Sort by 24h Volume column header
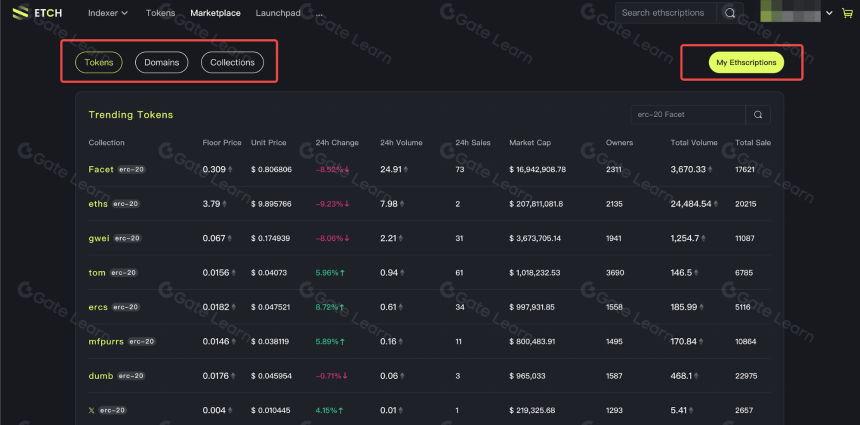The image size is (860, 425). (x=401, y=143)
